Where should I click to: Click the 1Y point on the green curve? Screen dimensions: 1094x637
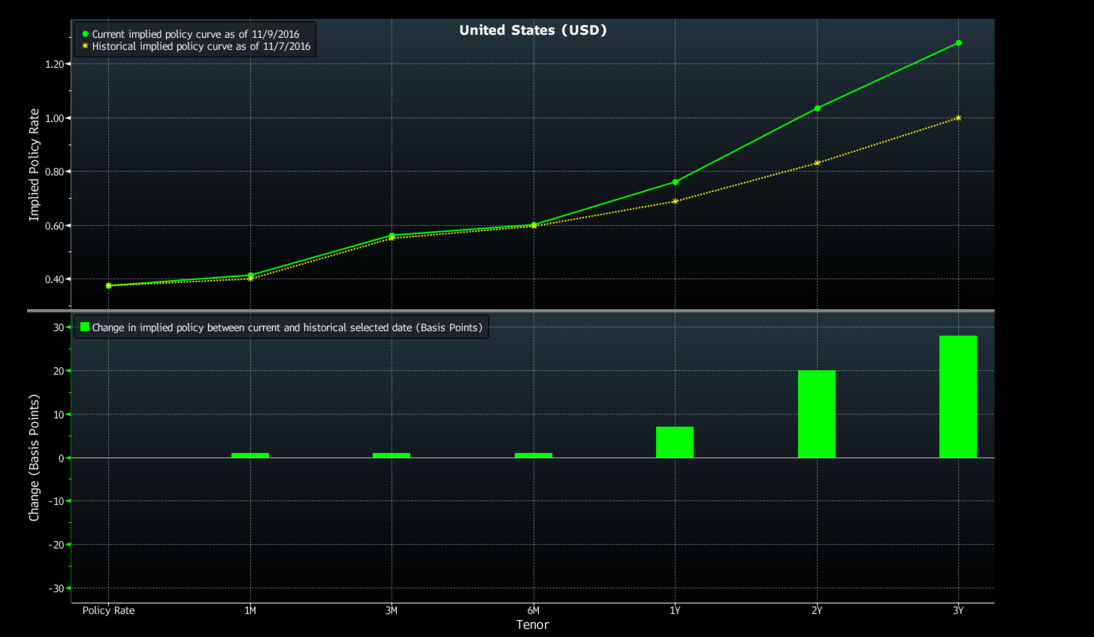click(675, 182)
